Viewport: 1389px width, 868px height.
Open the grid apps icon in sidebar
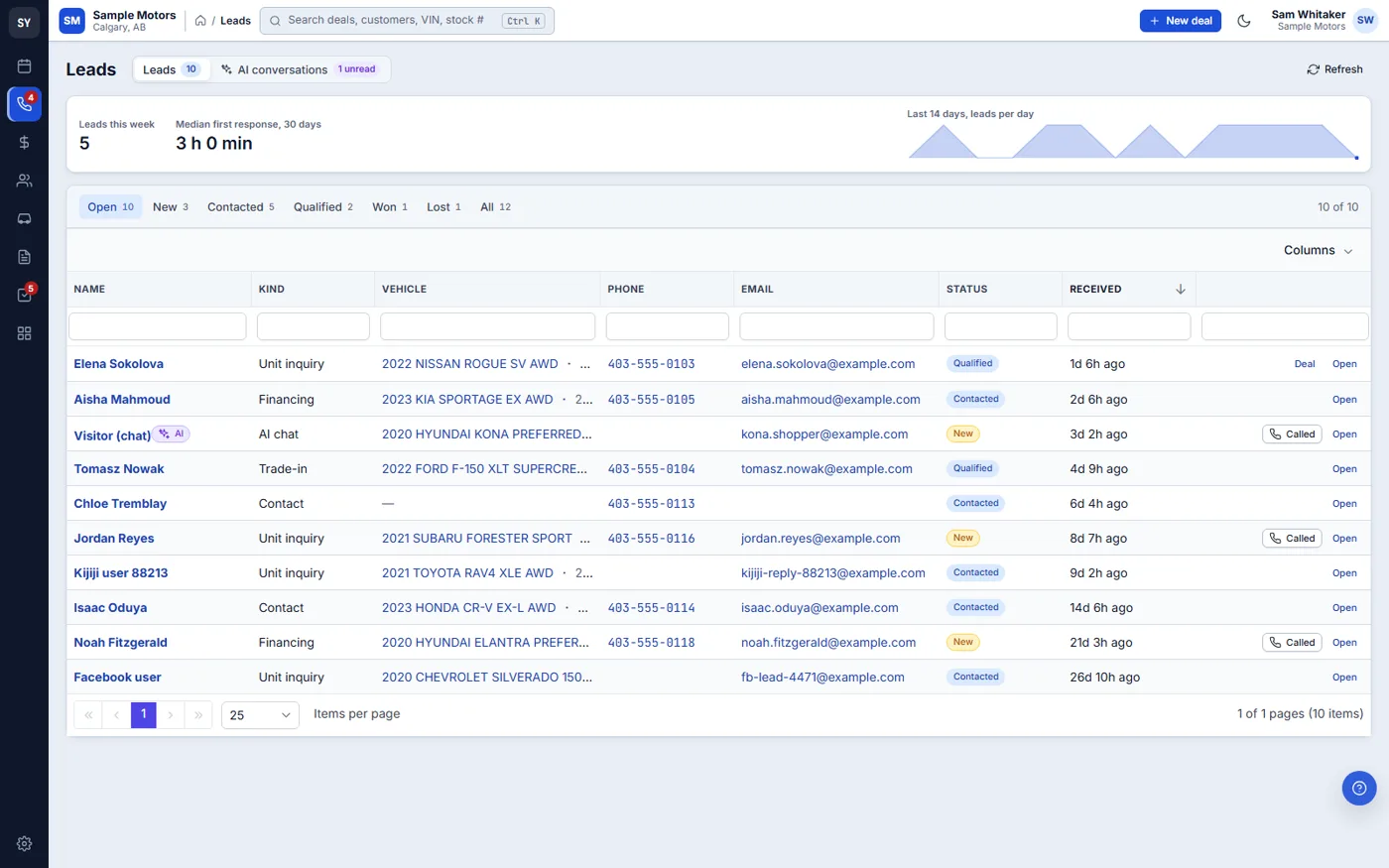[24, 333]
